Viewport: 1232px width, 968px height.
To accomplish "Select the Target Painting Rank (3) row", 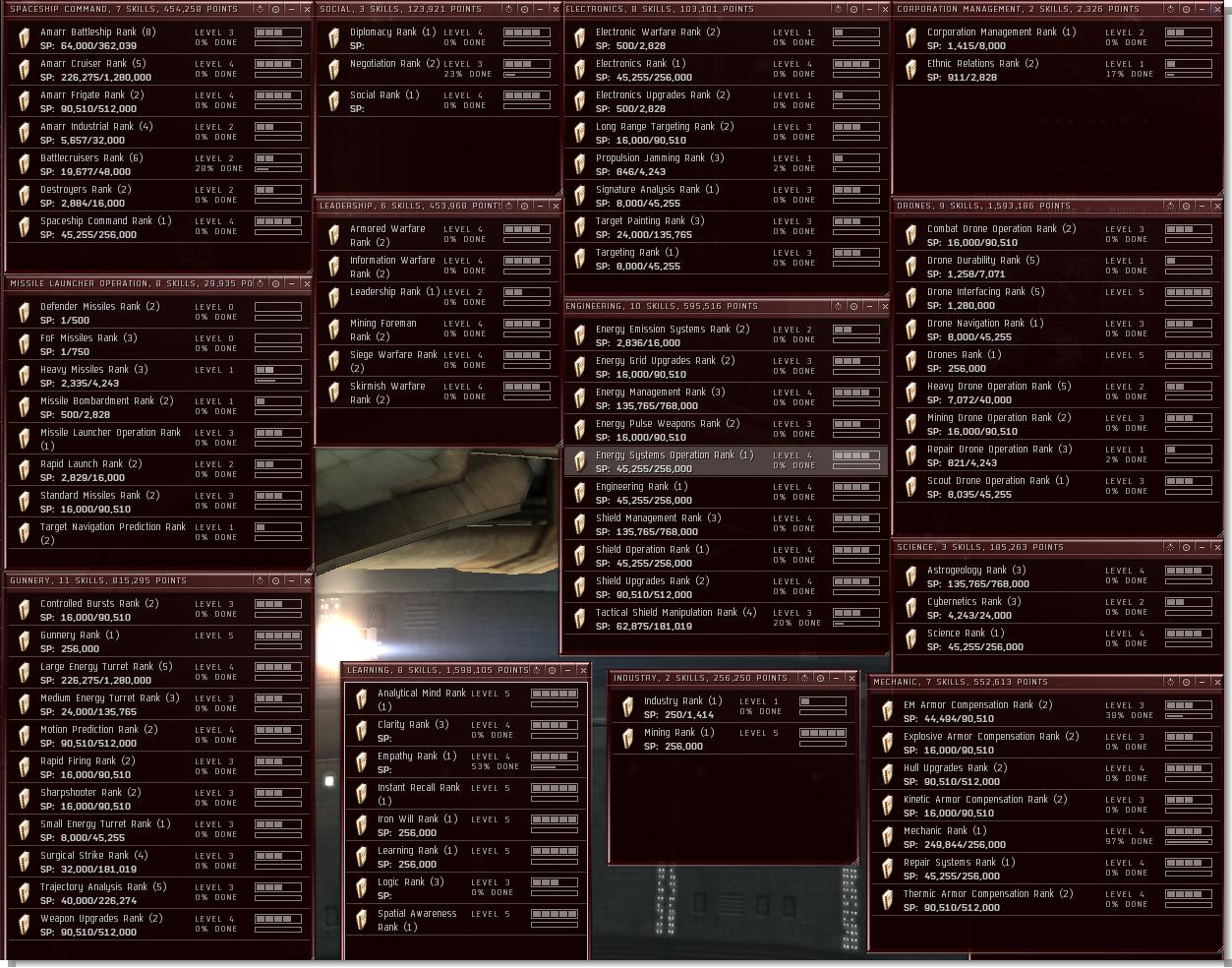I will click(727, 227).
